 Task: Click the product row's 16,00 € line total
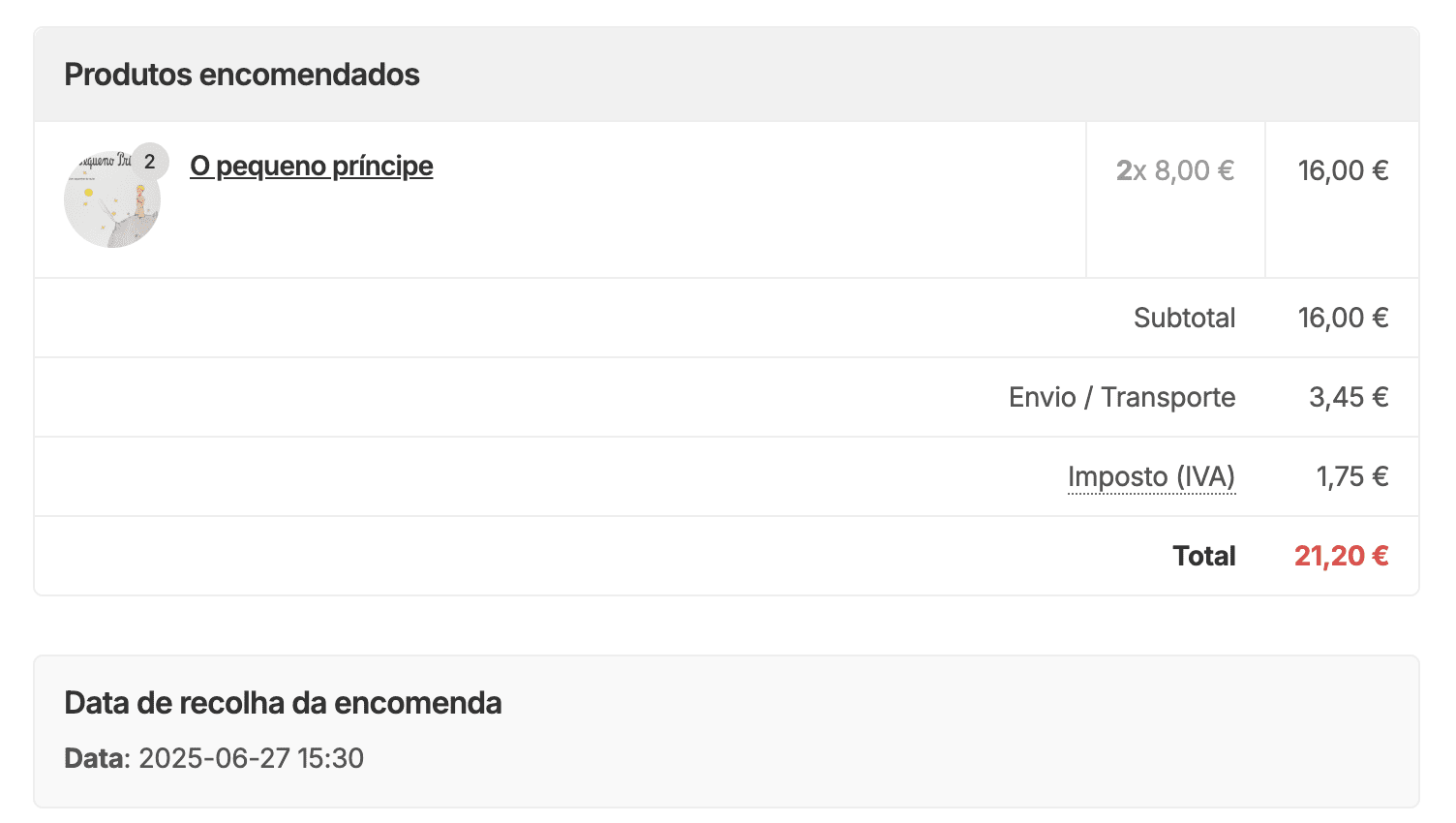pyautogui.click(x=1343, y=170)
